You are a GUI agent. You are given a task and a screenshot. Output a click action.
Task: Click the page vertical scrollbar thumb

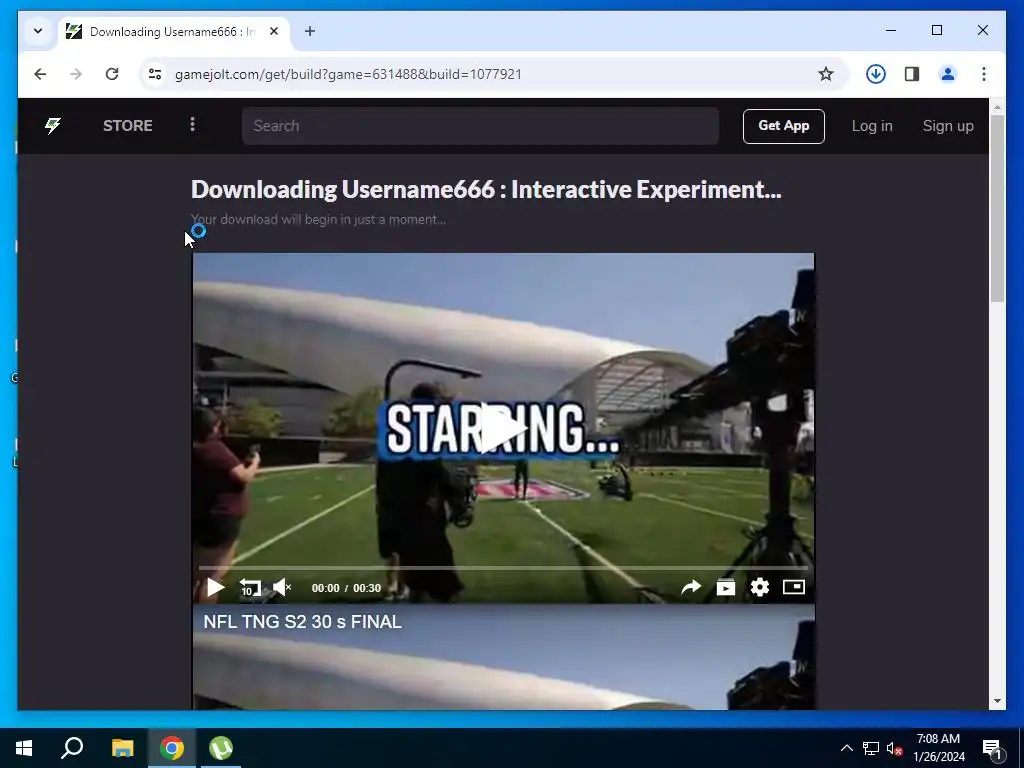997,208
